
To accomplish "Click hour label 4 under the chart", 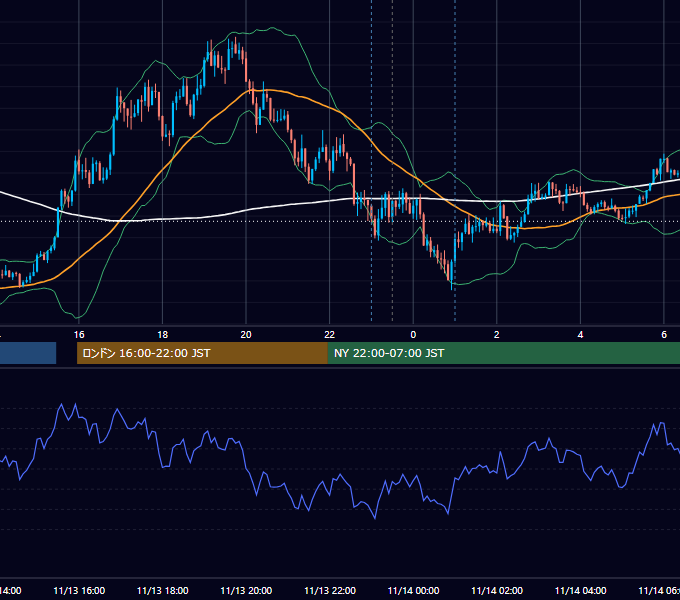I will [580, 335].
